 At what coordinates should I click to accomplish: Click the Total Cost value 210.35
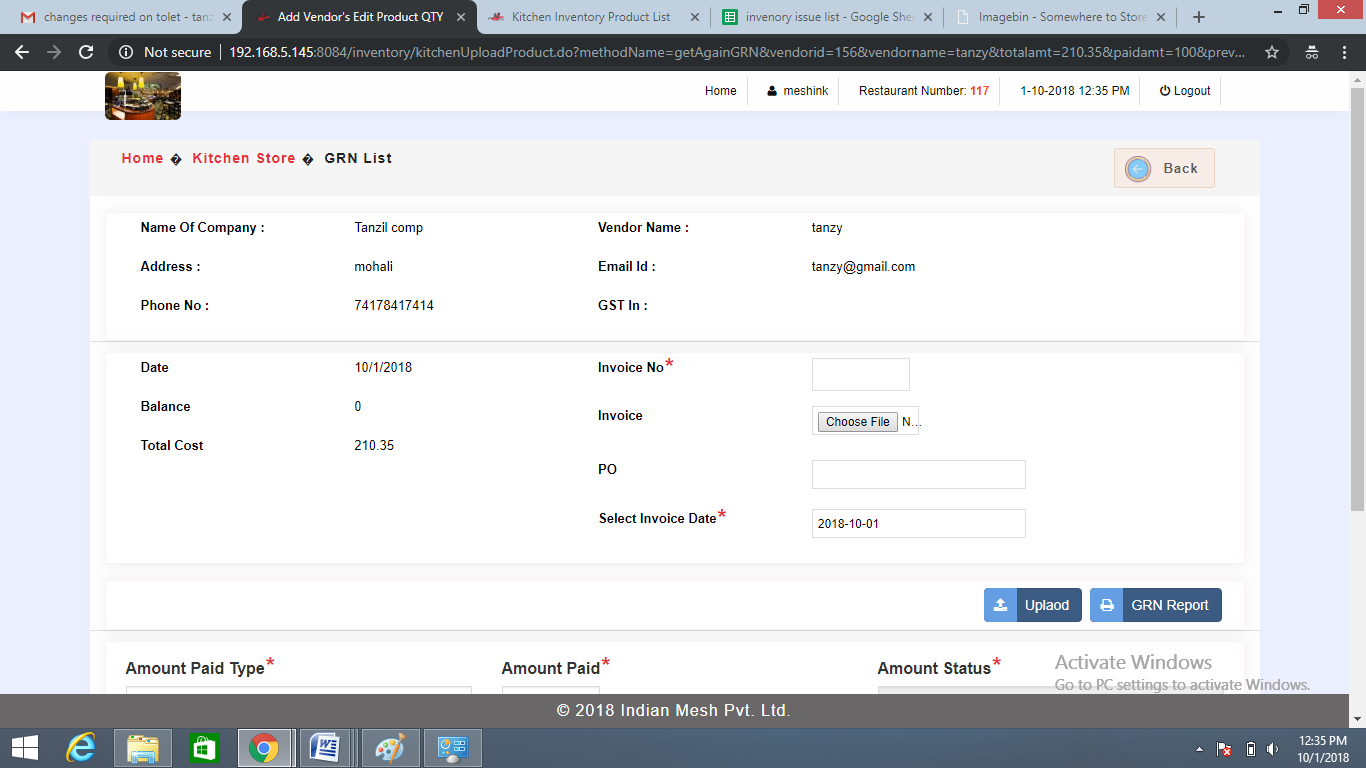tap(374, 446)
